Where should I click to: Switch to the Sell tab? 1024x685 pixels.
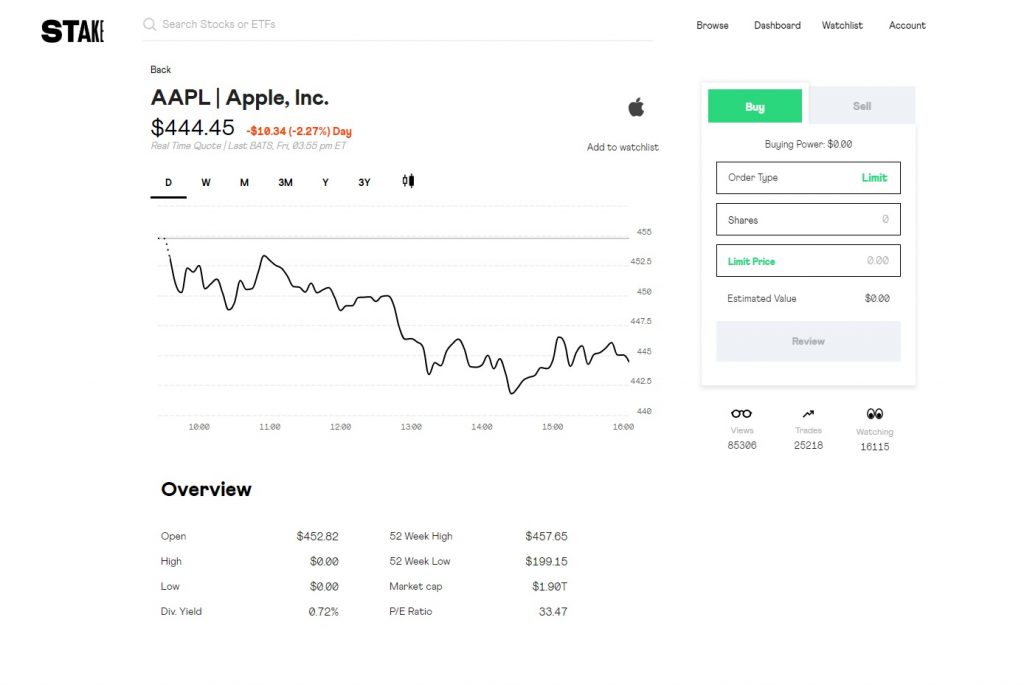coord(862,106)
